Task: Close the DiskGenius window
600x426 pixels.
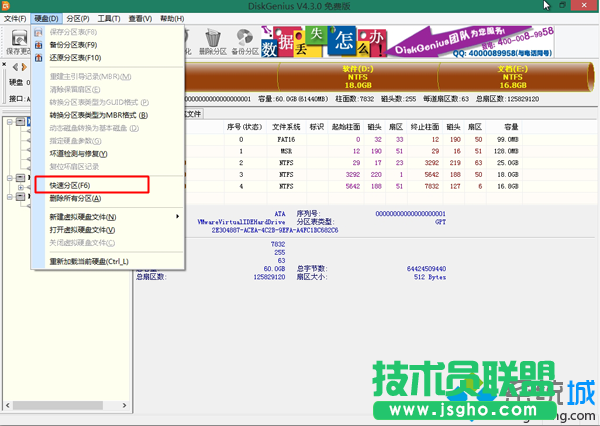Action: pyautogui.click(x=584, y=5)
